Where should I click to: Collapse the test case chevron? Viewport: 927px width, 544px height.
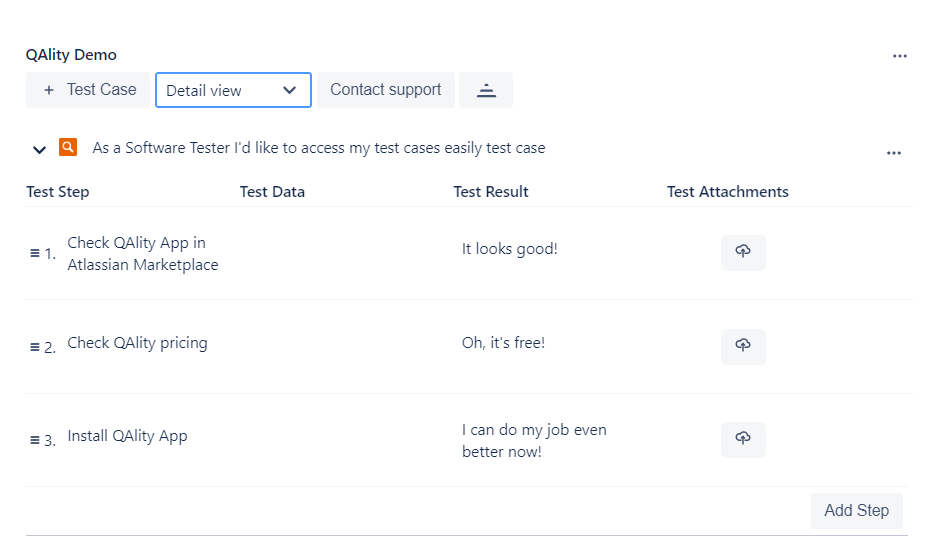(x=39, y=150)
